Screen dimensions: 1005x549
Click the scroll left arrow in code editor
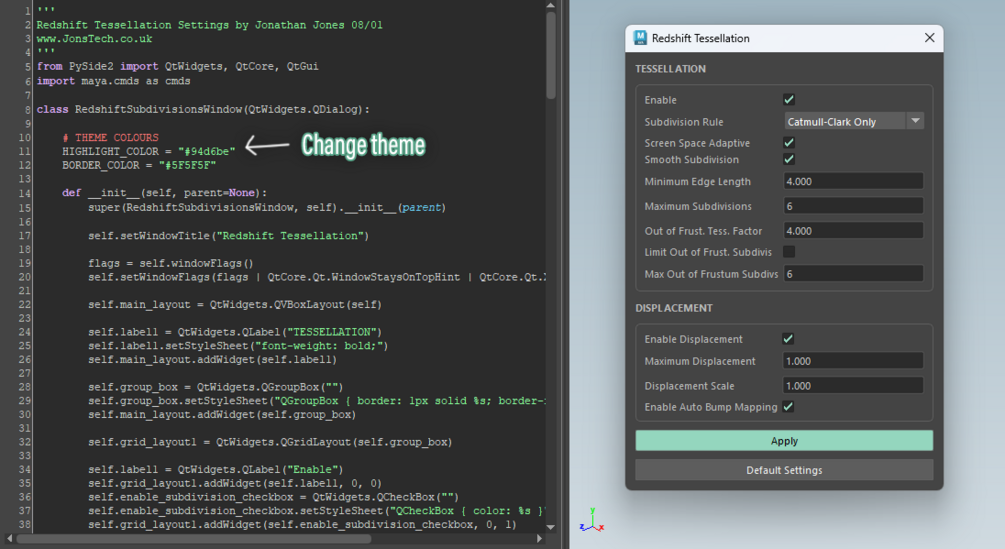(x=9, y=539)
